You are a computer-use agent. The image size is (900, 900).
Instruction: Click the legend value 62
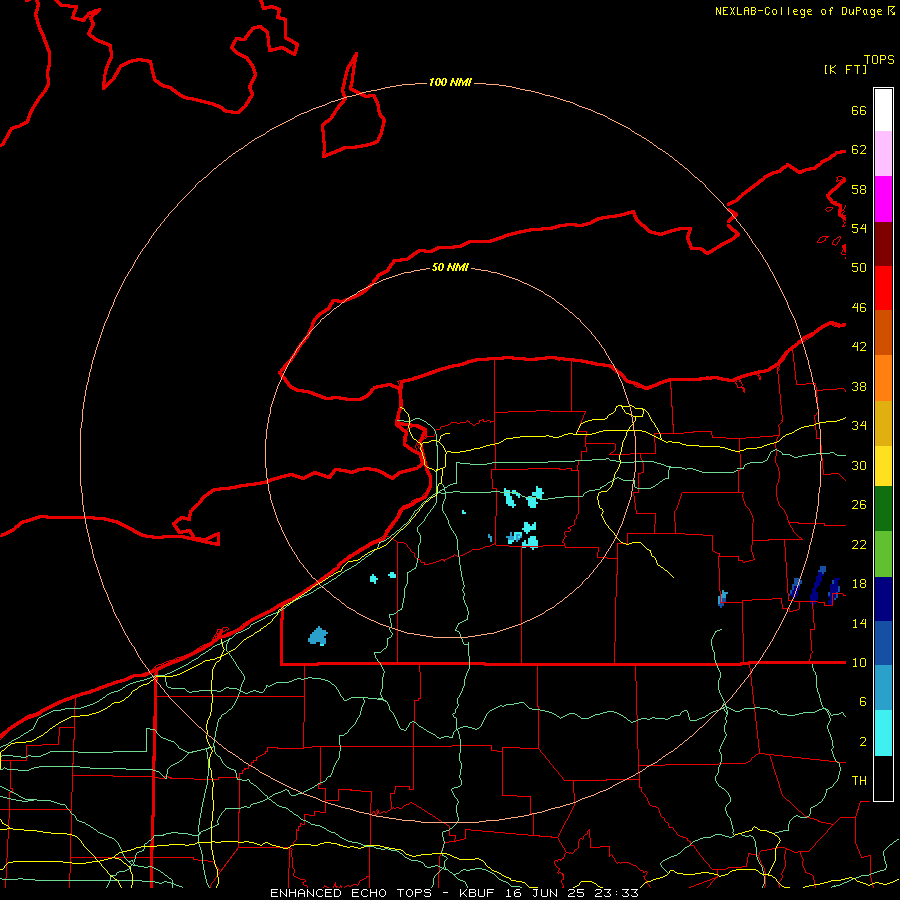(x=859, y=150)
